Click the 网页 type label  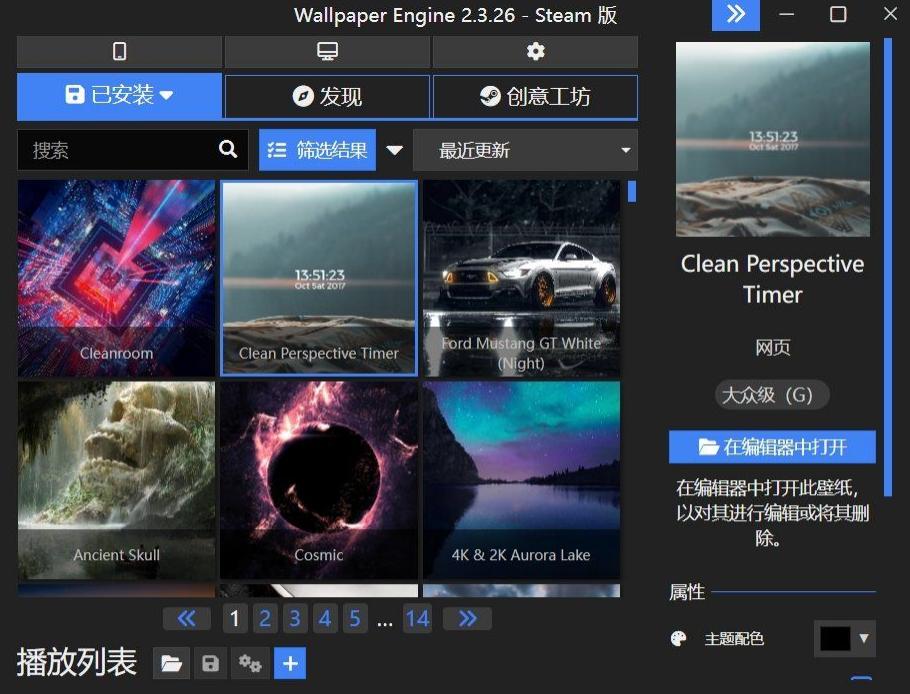[772, 347]
